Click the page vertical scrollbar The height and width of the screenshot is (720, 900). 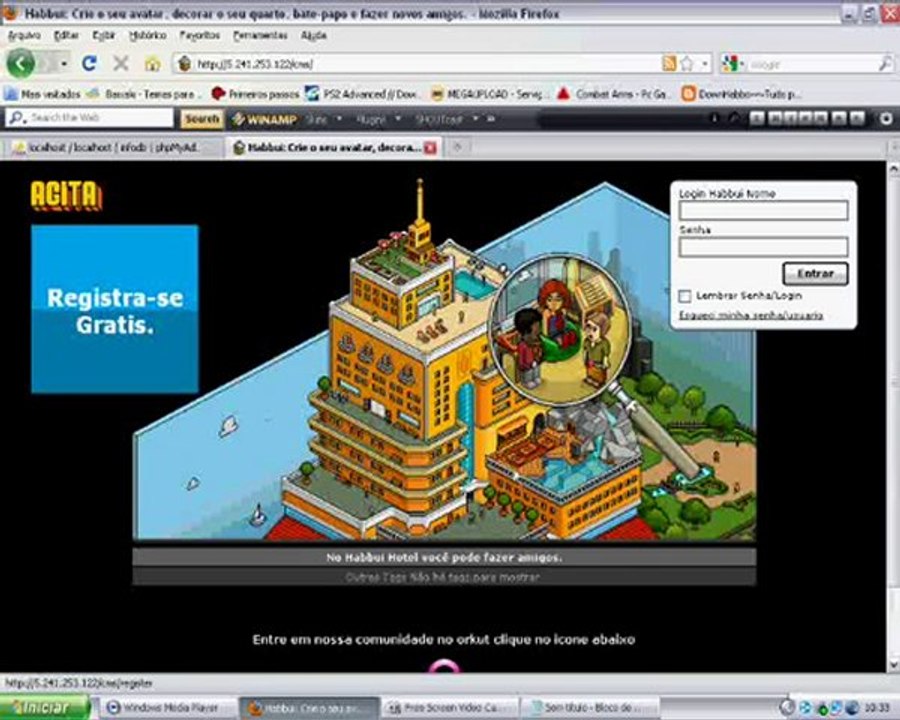point(894,416)
